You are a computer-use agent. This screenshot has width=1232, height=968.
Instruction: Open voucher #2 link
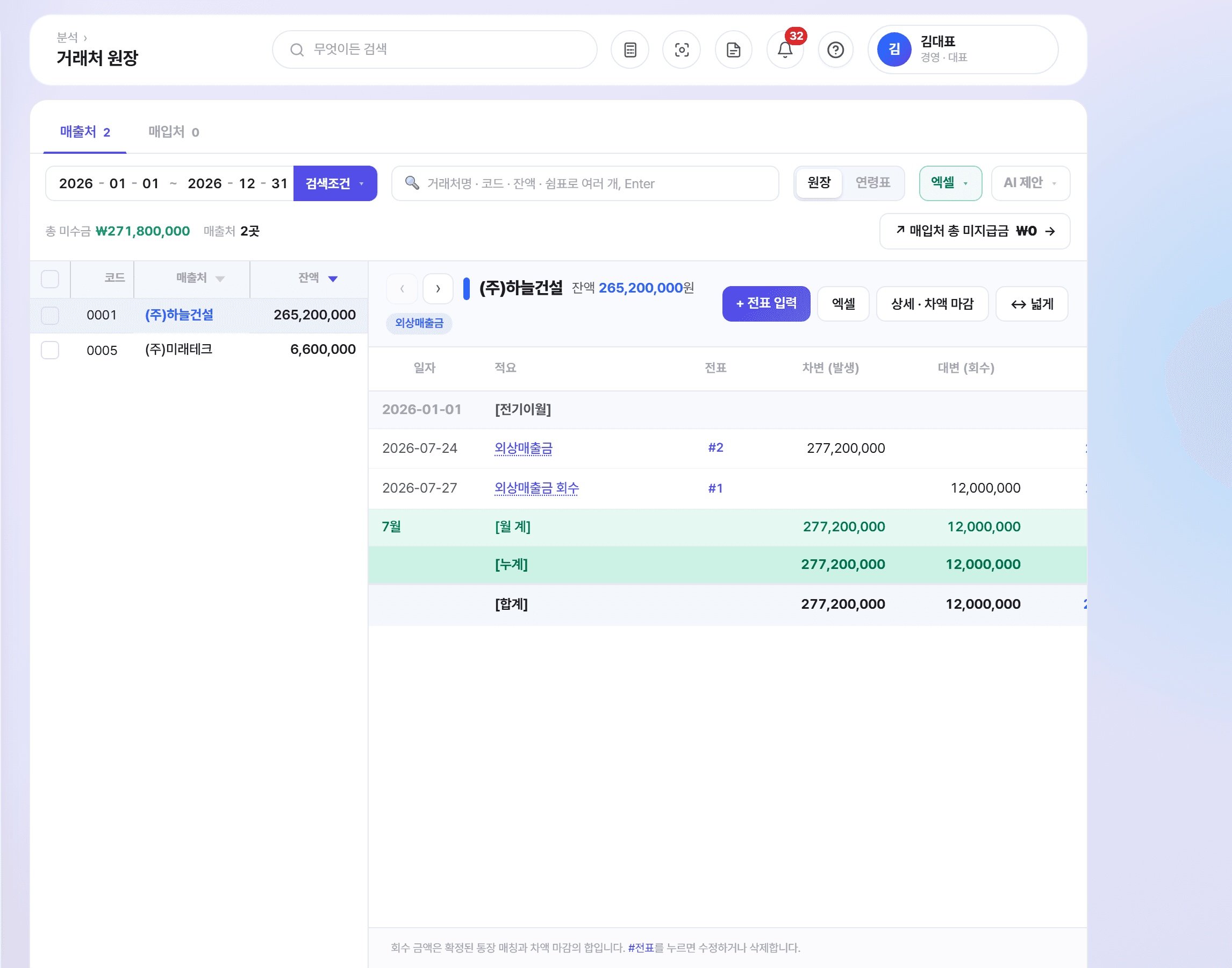click(715, 448)
